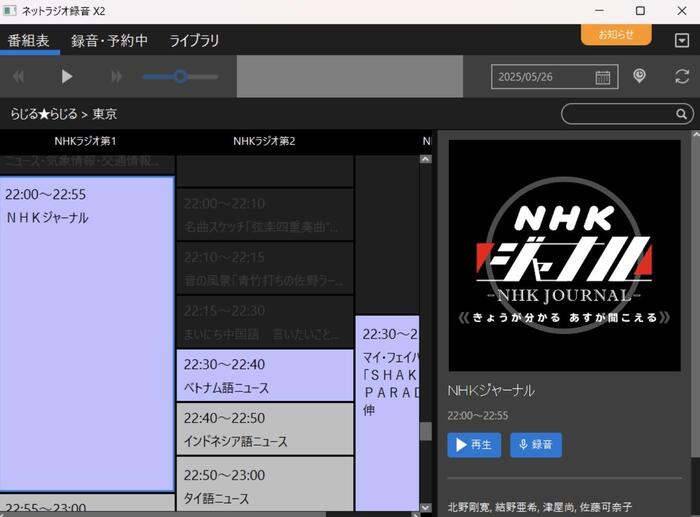Switch to the 録音・予約中 tab
Screen dimensions: 700x517
coord(109,41)
